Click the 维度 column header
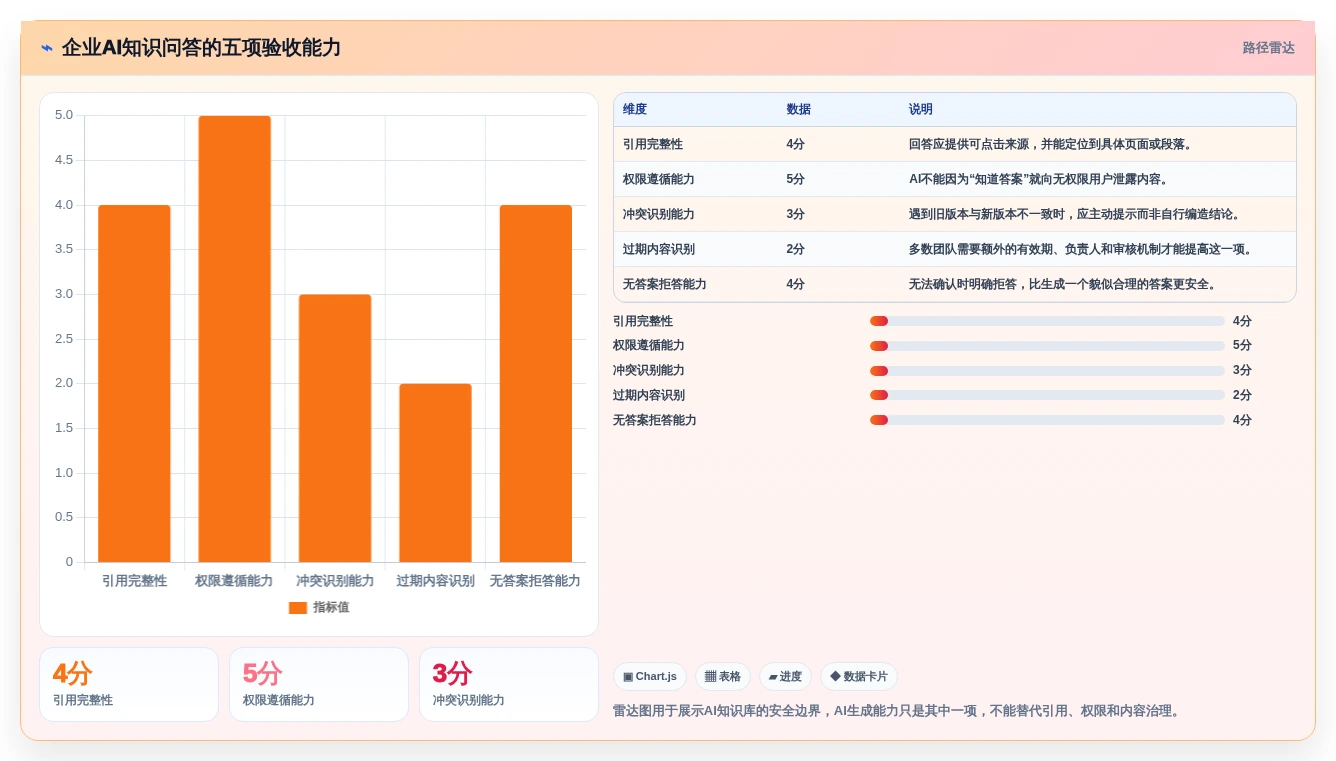This screenshot has height=761, width=1336. pyautogui.click(x=635, y=110)
